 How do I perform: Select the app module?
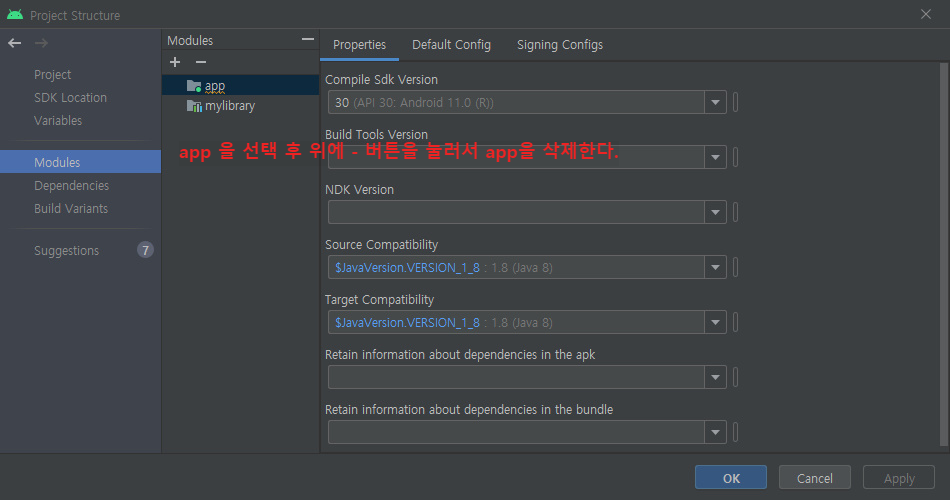tap(241, 85)
